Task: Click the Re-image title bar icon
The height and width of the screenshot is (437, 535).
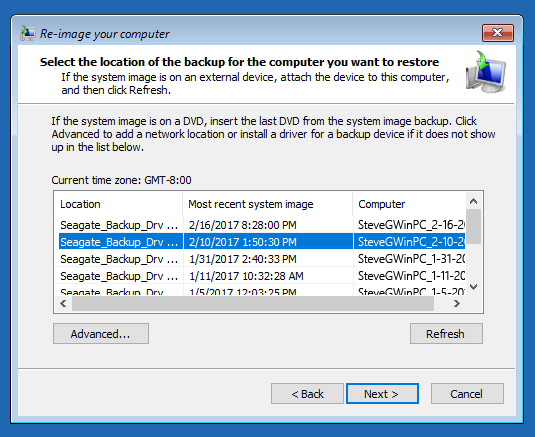Action: [28, 33]
